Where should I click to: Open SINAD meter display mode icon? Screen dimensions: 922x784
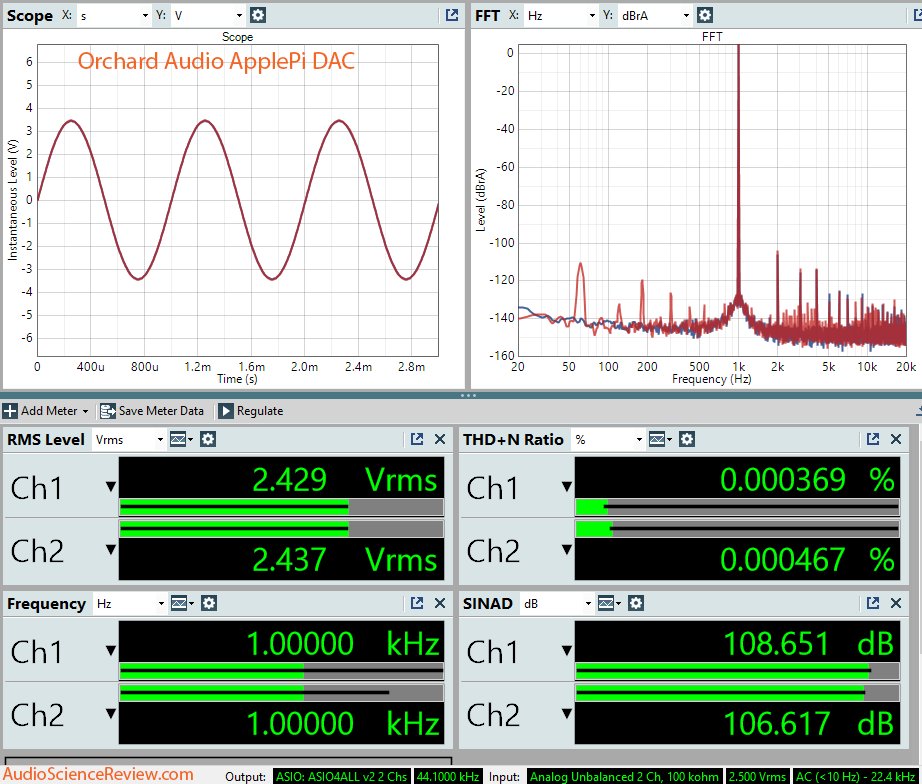pyautogui.click(x=609, y=603)
